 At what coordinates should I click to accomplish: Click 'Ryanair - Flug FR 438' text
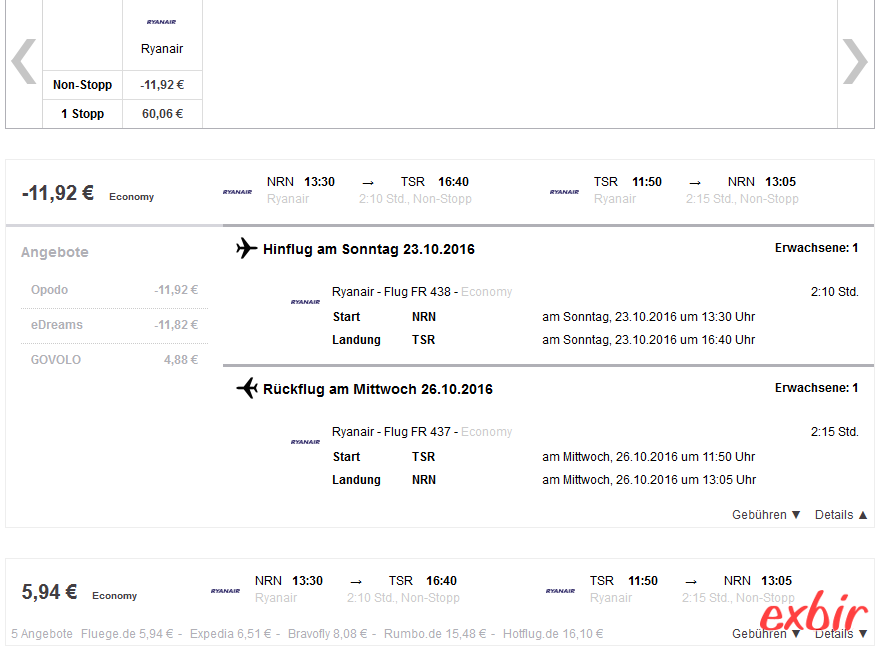pyautogui.click(x=392, y=291)
